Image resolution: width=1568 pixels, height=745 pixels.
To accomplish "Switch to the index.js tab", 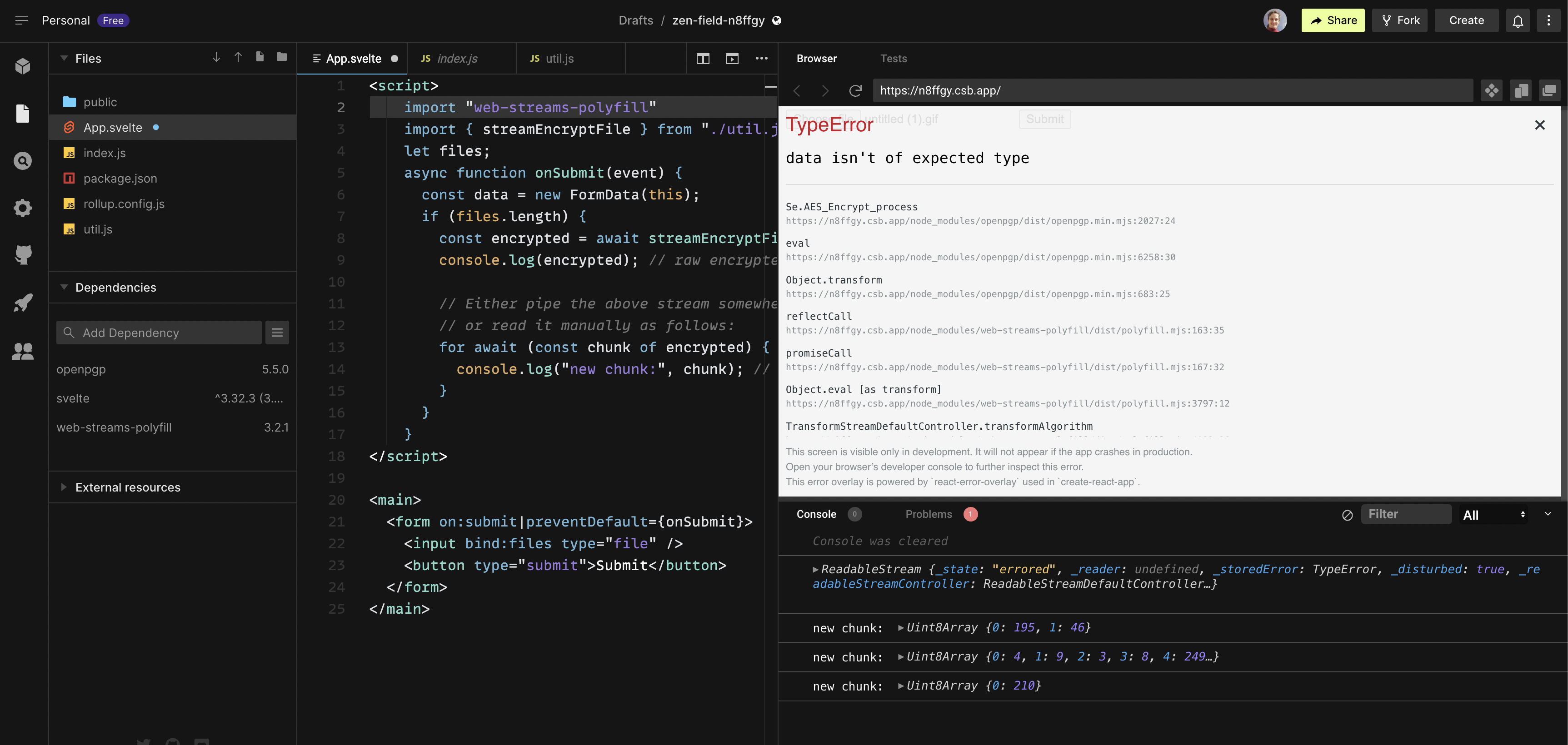I will [x=461, y=59].
